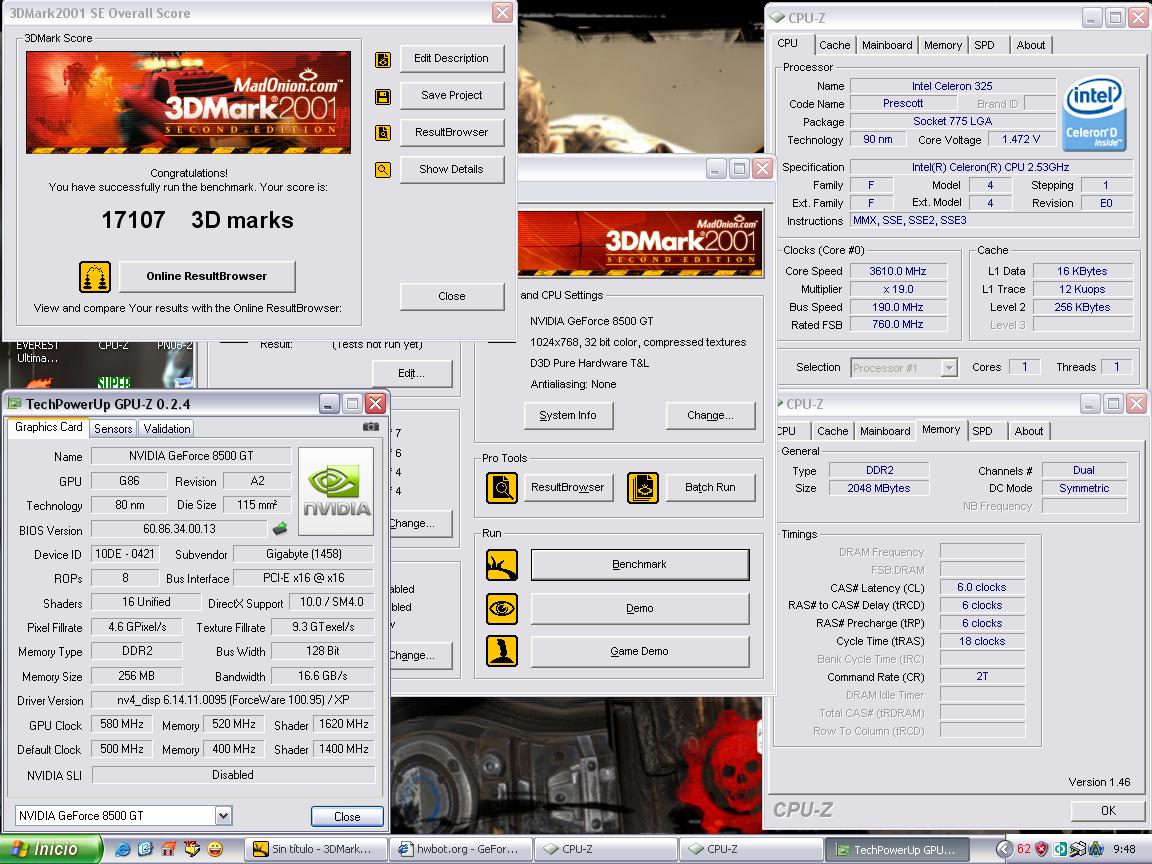Open the GPU selection dropdown in GPU-Z
1152x864 pixels.
point(223,816)
